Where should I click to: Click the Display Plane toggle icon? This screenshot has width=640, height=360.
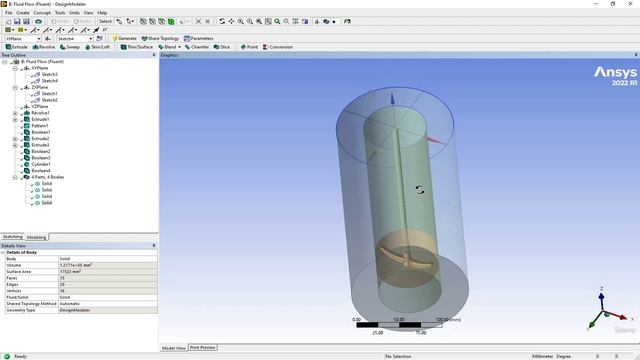click(317, 21)
